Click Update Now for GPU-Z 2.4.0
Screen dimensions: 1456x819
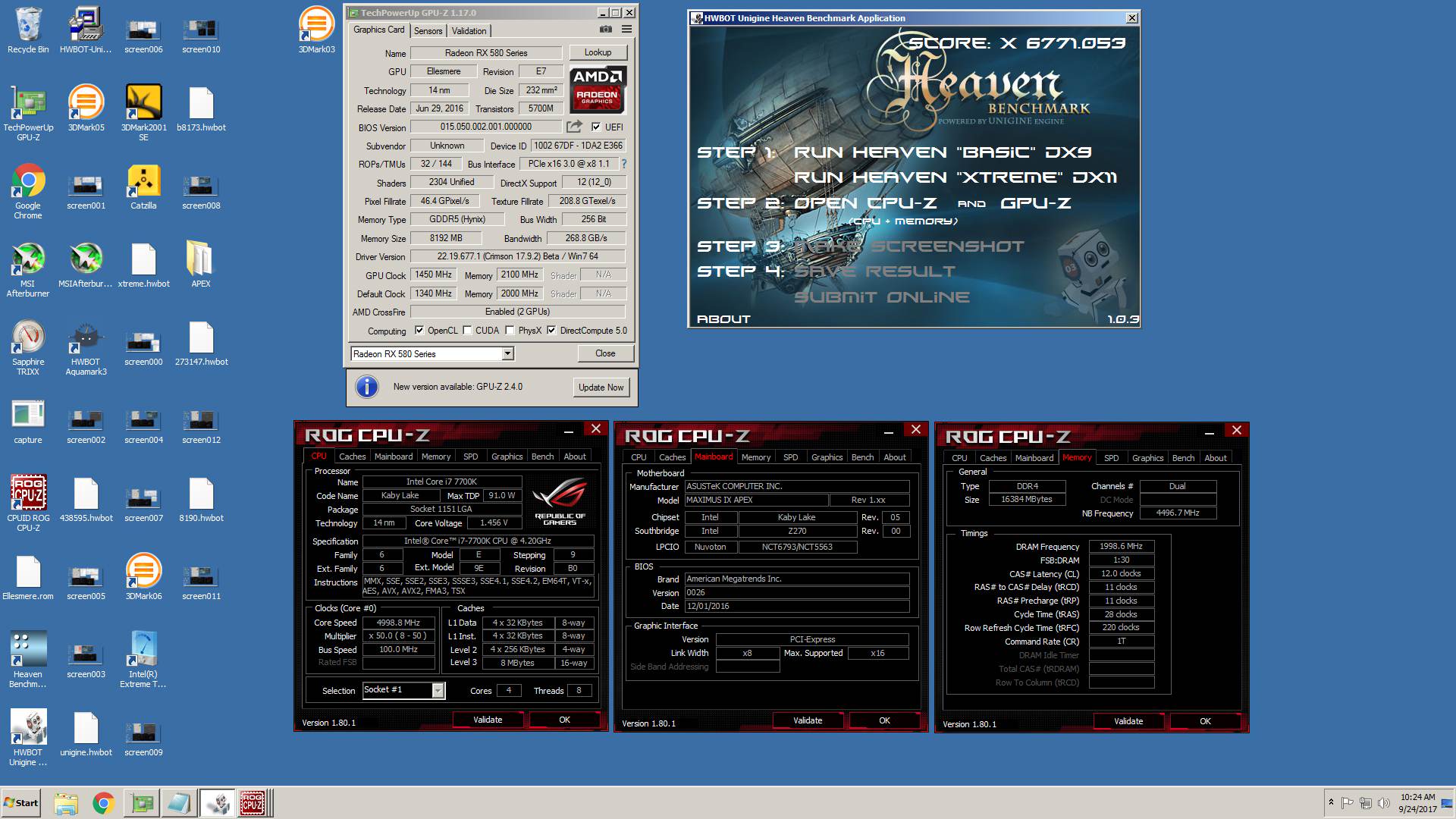coord(601,387)
